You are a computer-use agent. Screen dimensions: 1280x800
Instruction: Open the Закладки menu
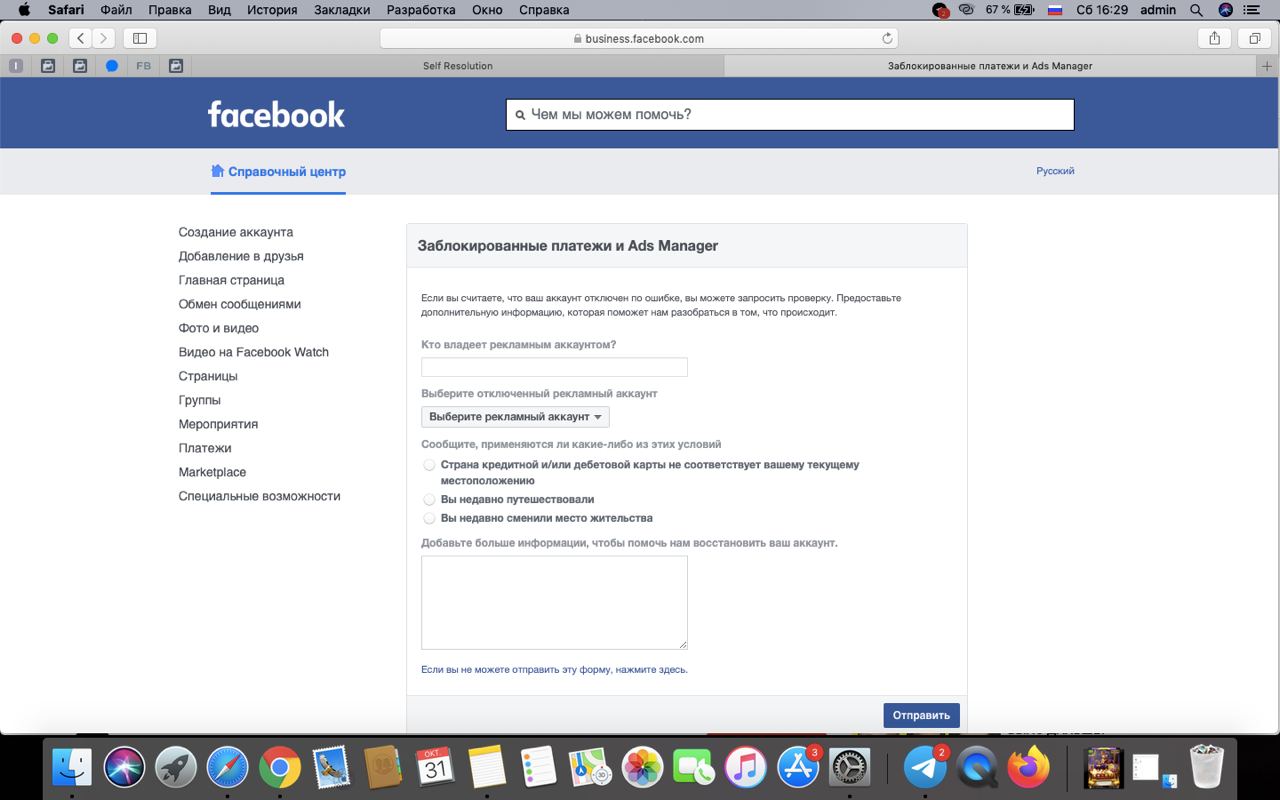341,10
